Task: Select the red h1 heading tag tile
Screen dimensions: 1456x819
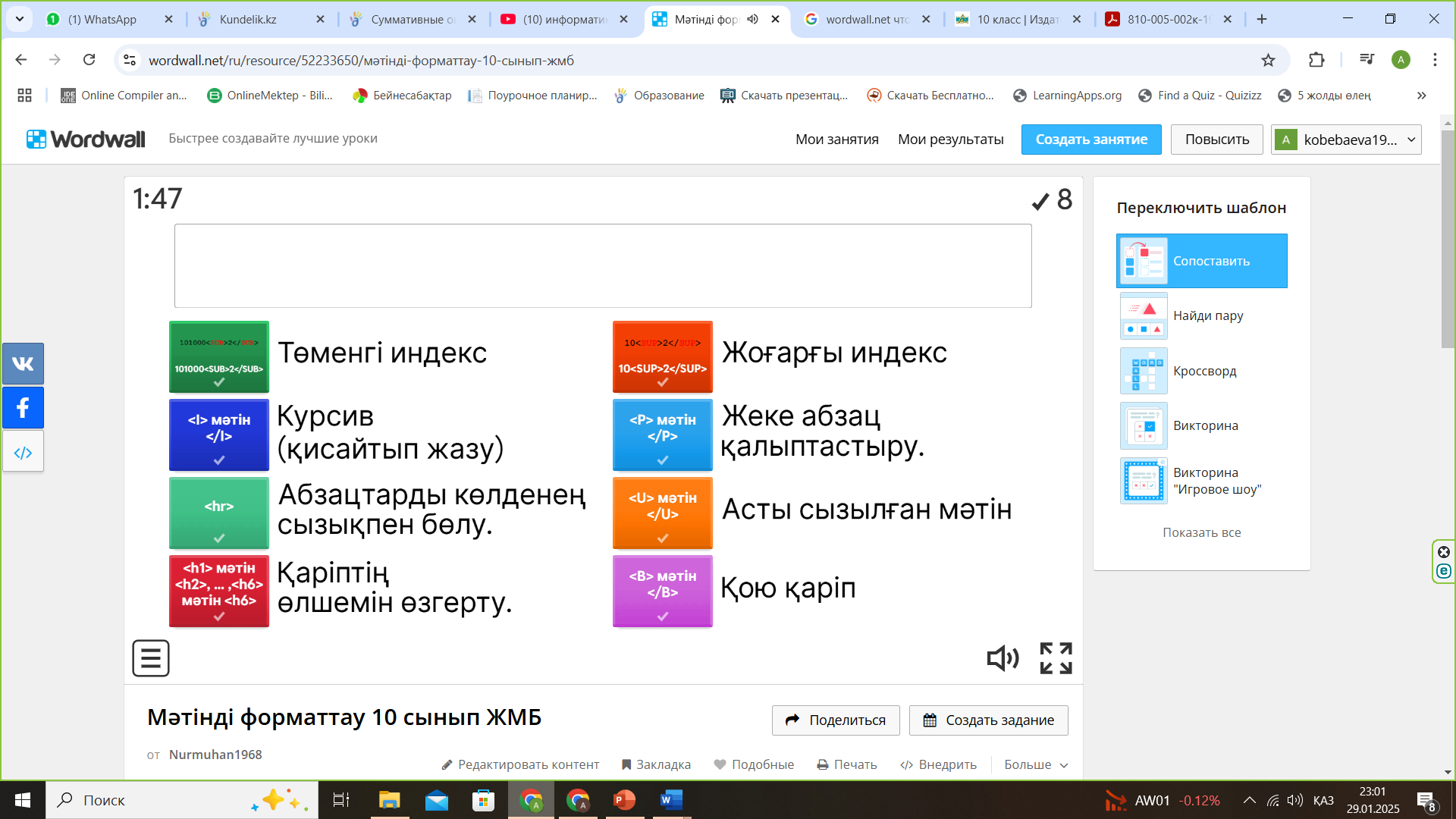Action: [x=219, y=591]
